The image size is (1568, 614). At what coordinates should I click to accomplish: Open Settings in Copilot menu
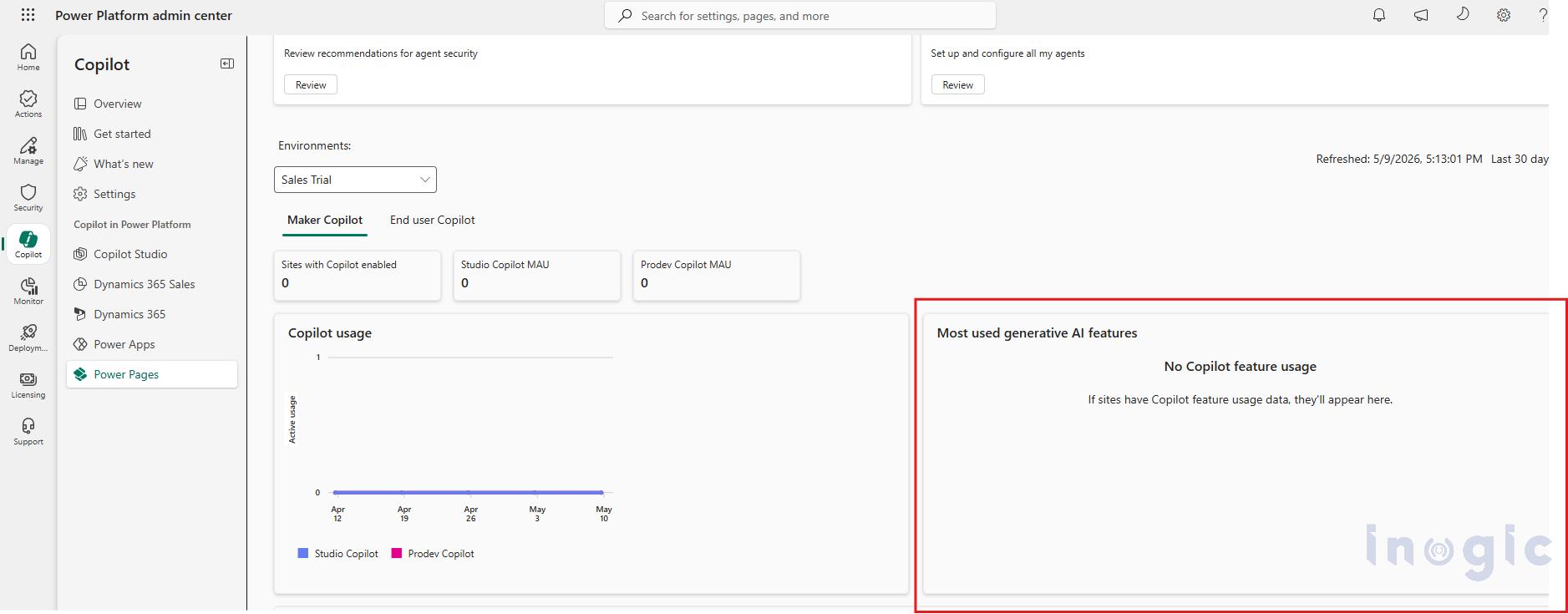pyautogui.click(x=152, y=194)
